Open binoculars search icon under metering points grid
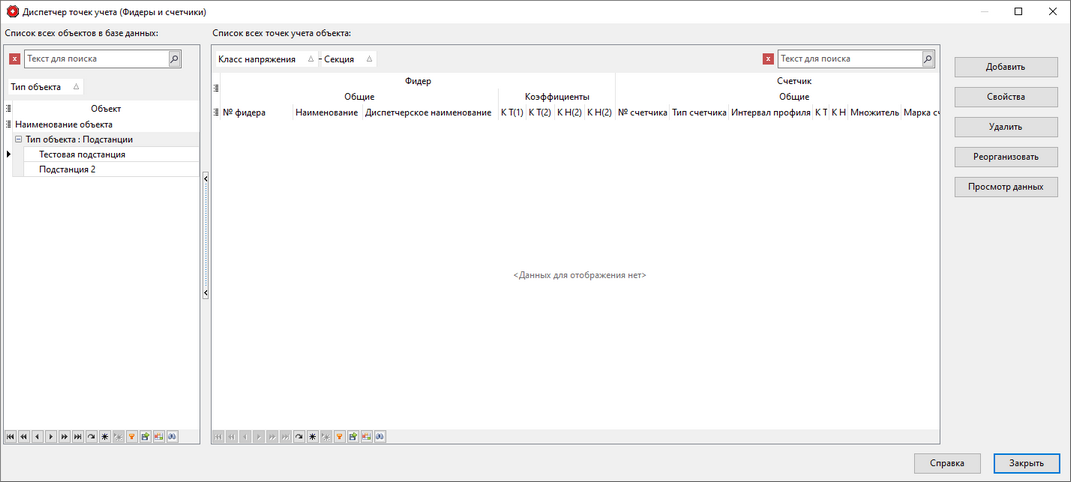This screenshot has height=482, width=1071. coord(380,436)
